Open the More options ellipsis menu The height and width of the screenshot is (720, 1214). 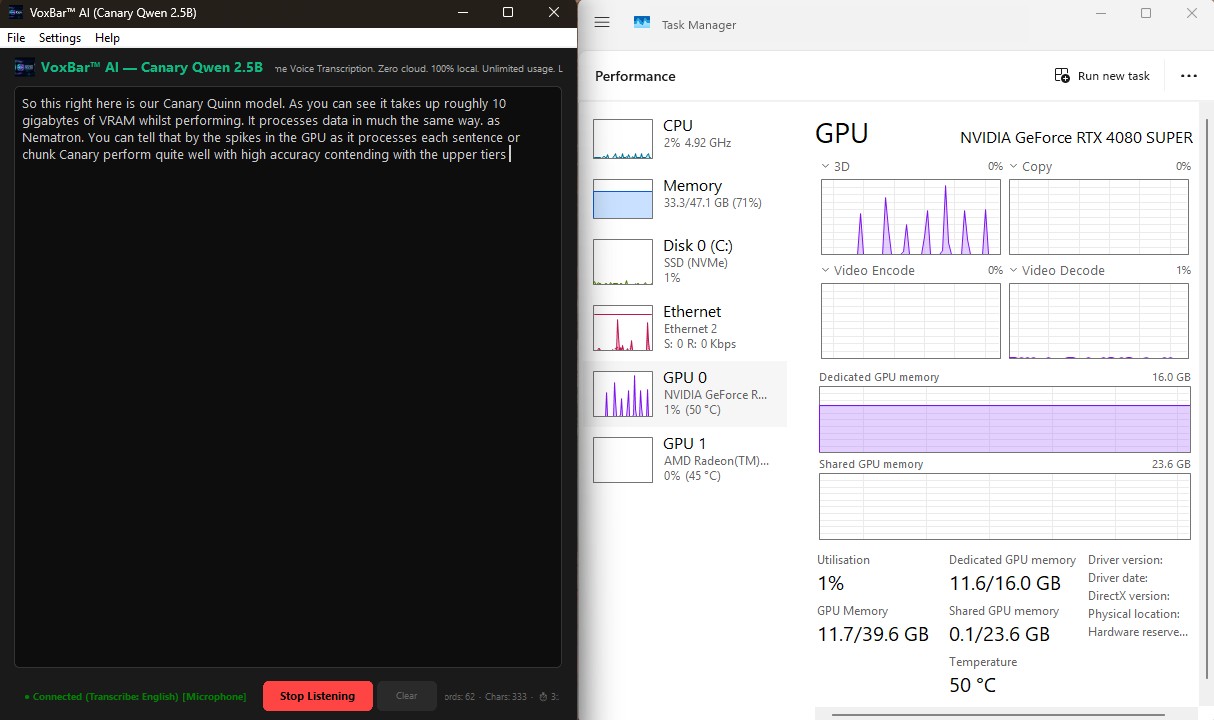[1188, 75]
